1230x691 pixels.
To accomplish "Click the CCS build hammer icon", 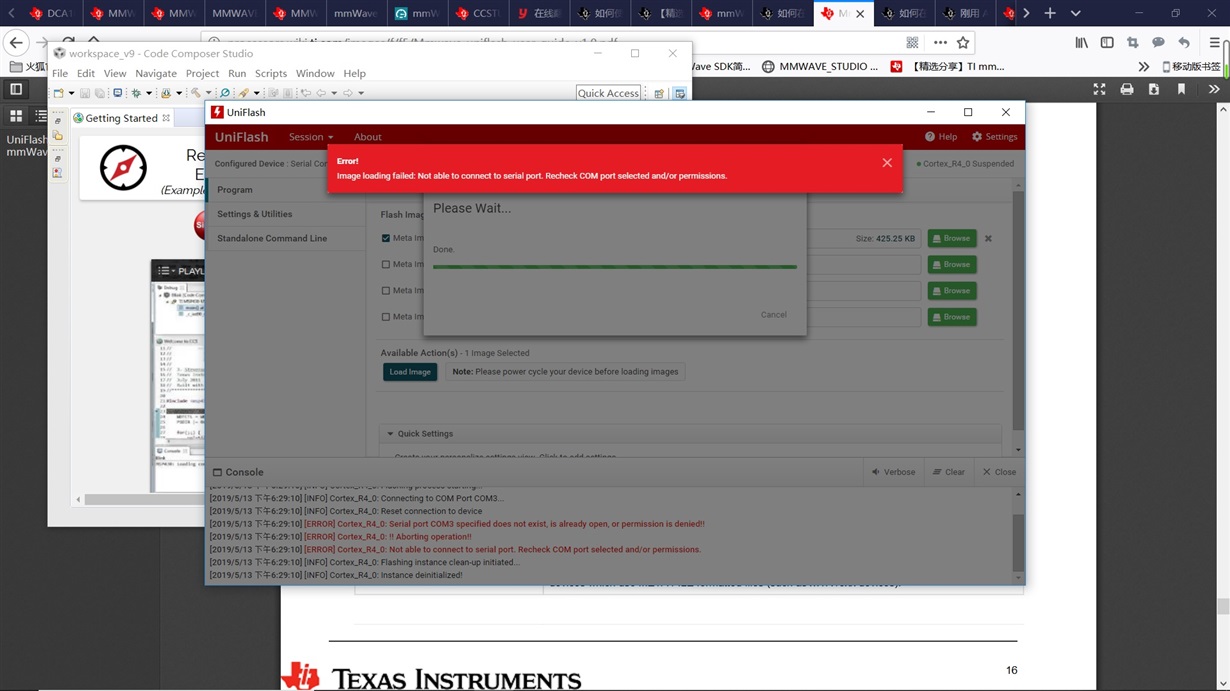I will click(x=196, y=93).
